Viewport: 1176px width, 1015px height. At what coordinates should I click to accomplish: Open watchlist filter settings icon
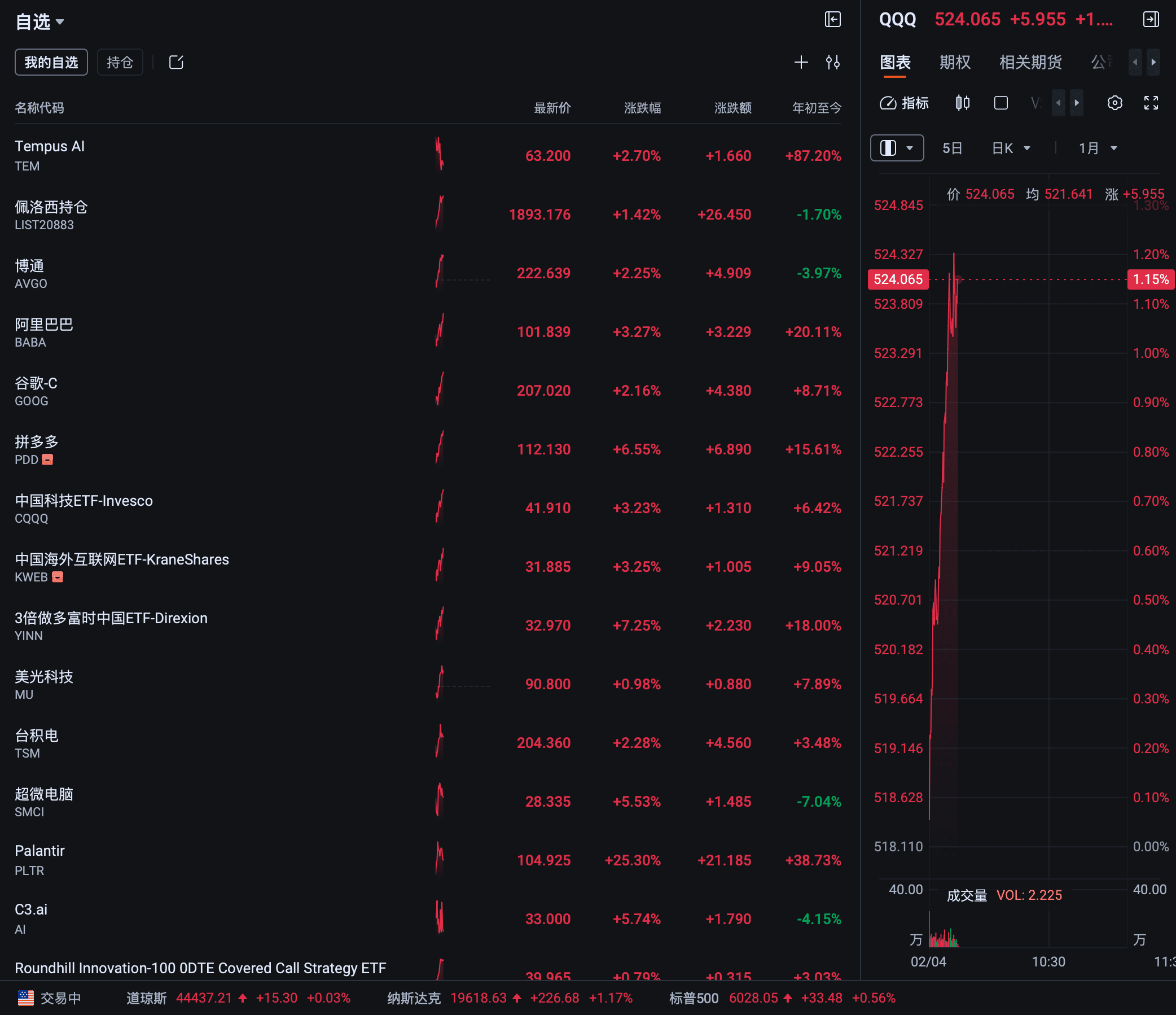(x=832, y=62)
